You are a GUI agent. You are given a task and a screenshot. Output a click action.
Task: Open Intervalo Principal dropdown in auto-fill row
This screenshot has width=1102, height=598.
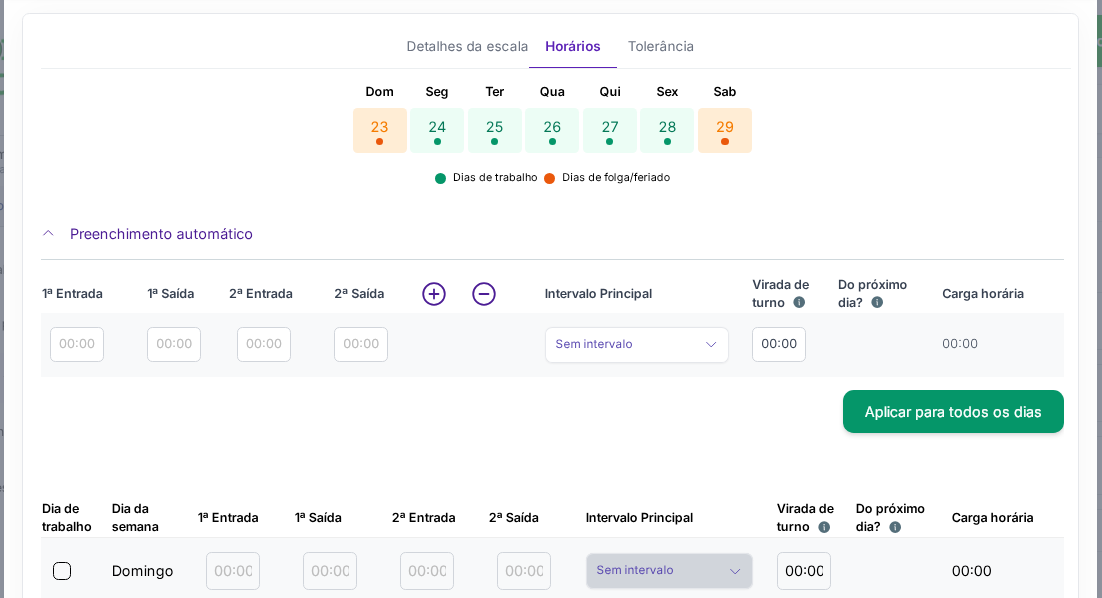[x=636, y=344]
